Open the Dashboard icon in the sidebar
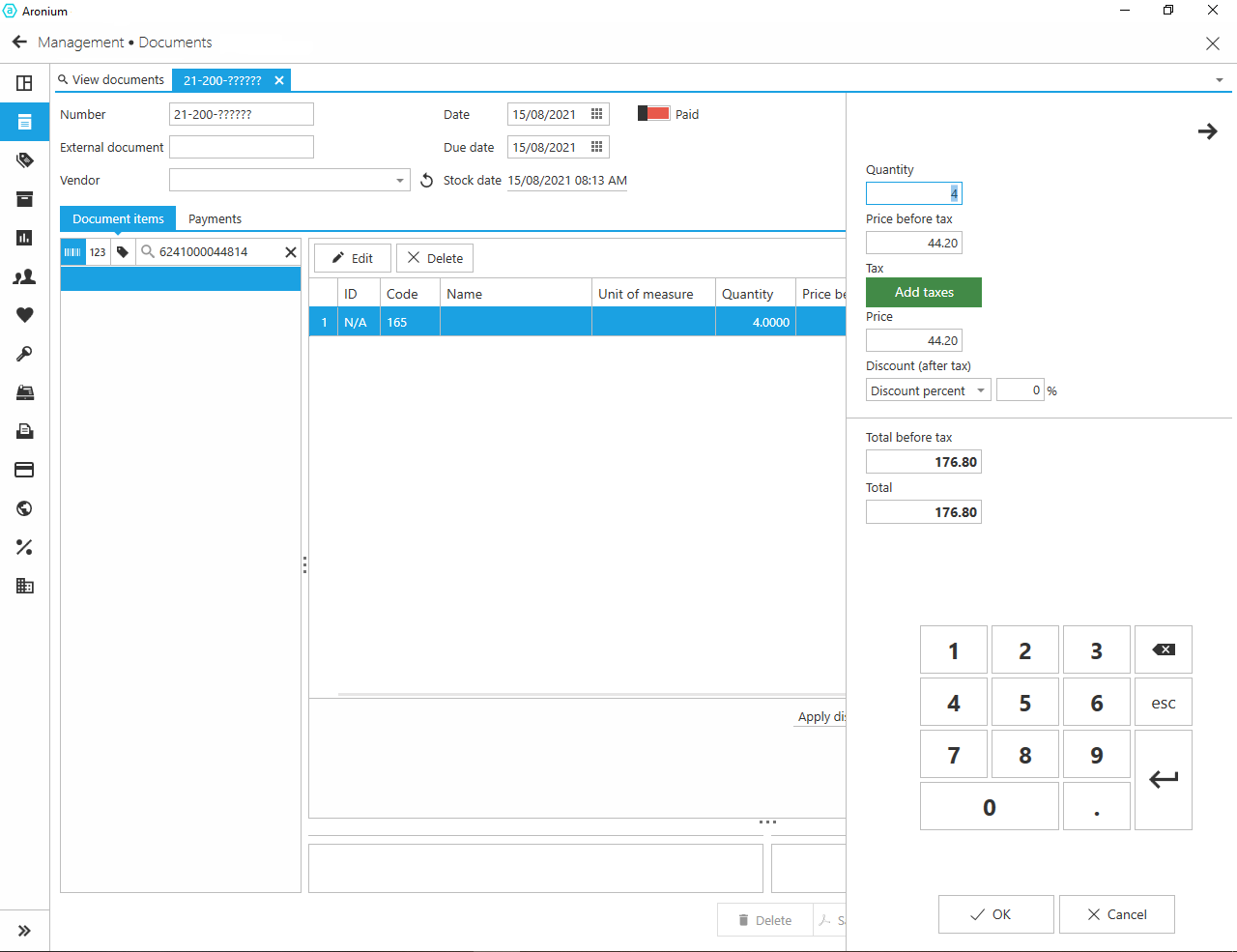The image size is (1237, 952). (25, 83)
